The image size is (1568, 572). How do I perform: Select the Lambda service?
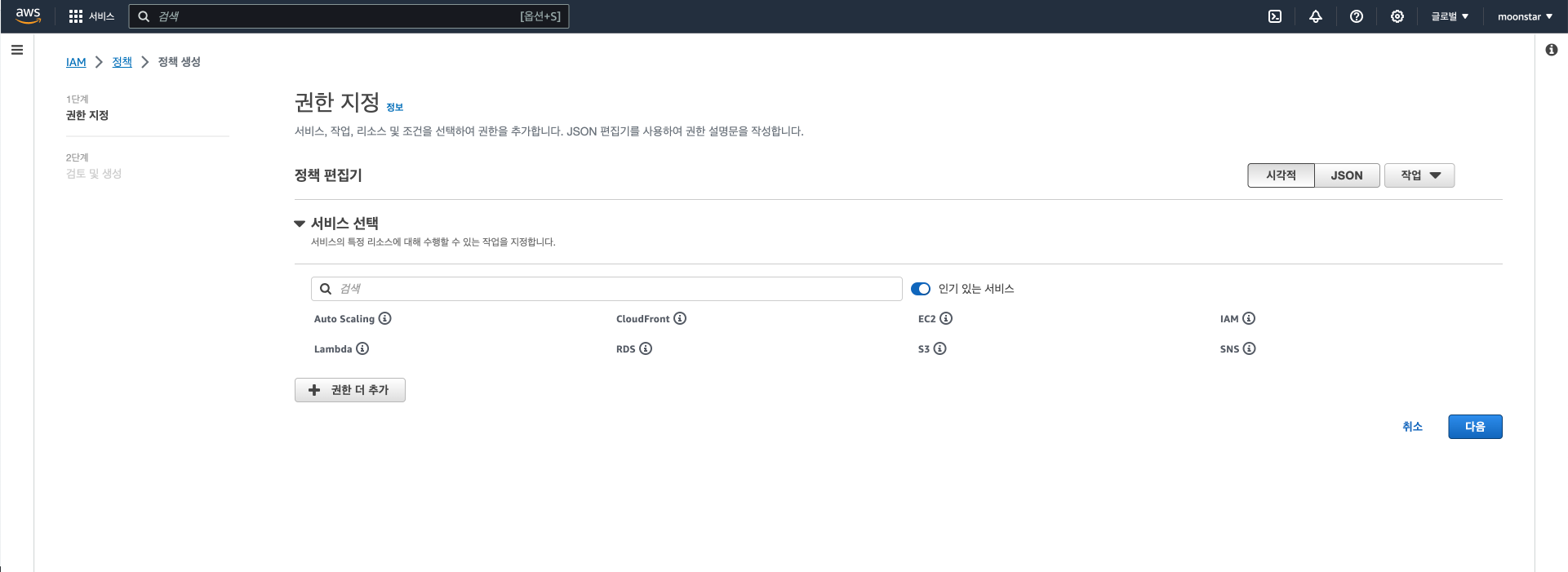(x=333, y=349)
